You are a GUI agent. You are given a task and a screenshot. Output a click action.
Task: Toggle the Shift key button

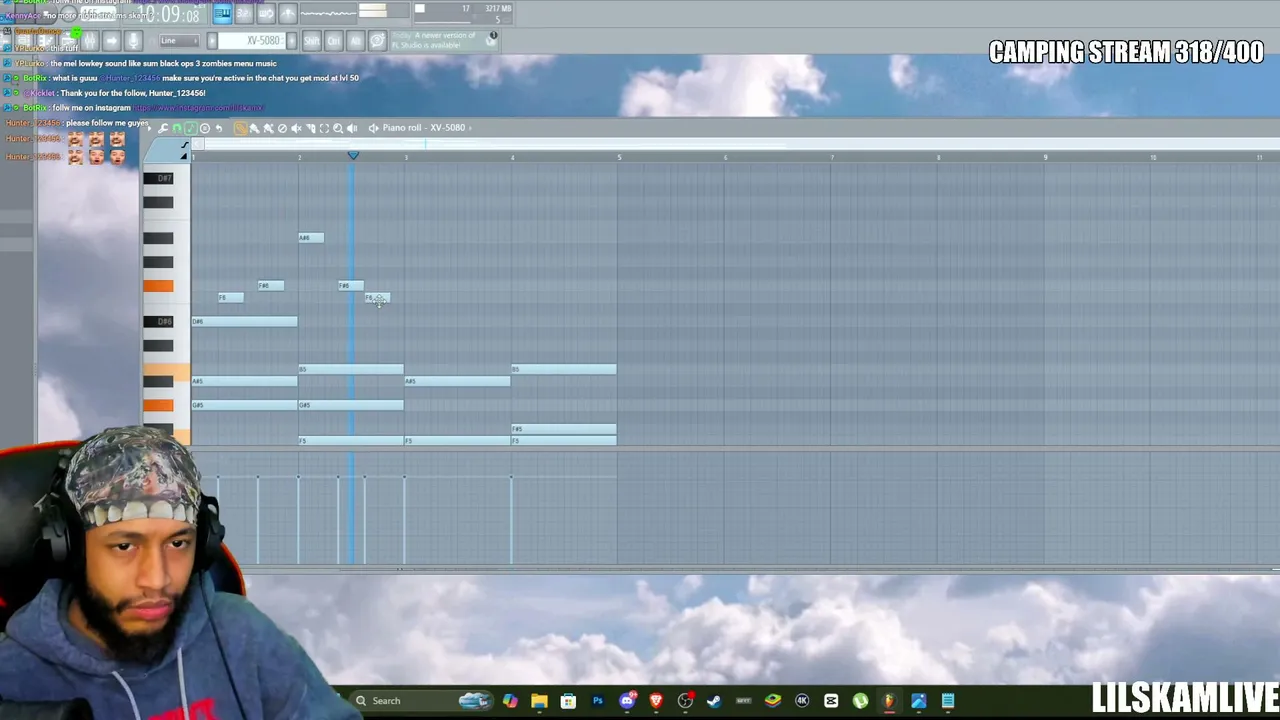pyautogui.click(x=311, y=41)
